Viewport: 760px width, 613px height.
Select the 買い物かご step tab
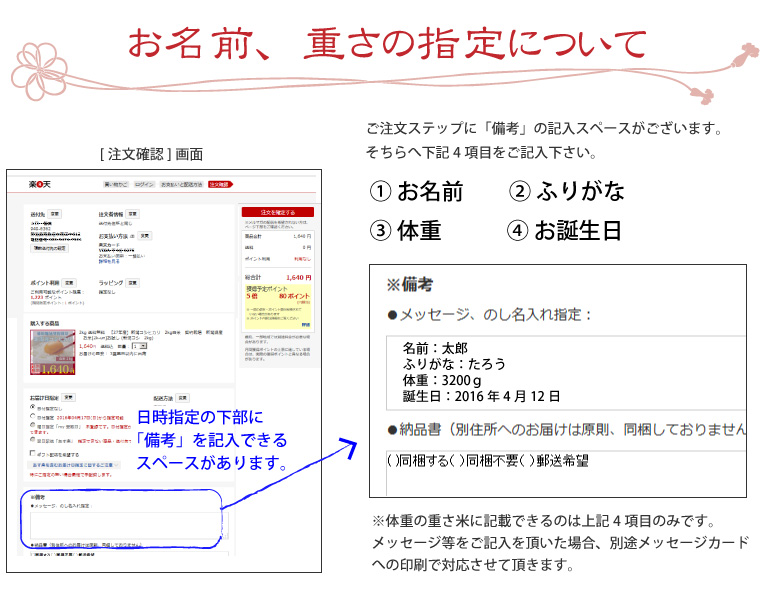pyautogui.click(x=116, y=185)
